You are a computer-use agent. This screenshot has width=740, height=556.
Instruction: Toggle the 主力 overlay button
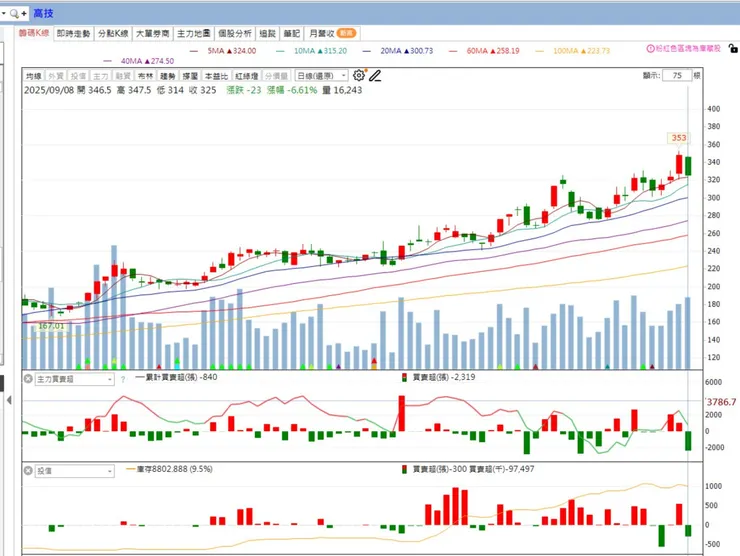coord(100,76)
